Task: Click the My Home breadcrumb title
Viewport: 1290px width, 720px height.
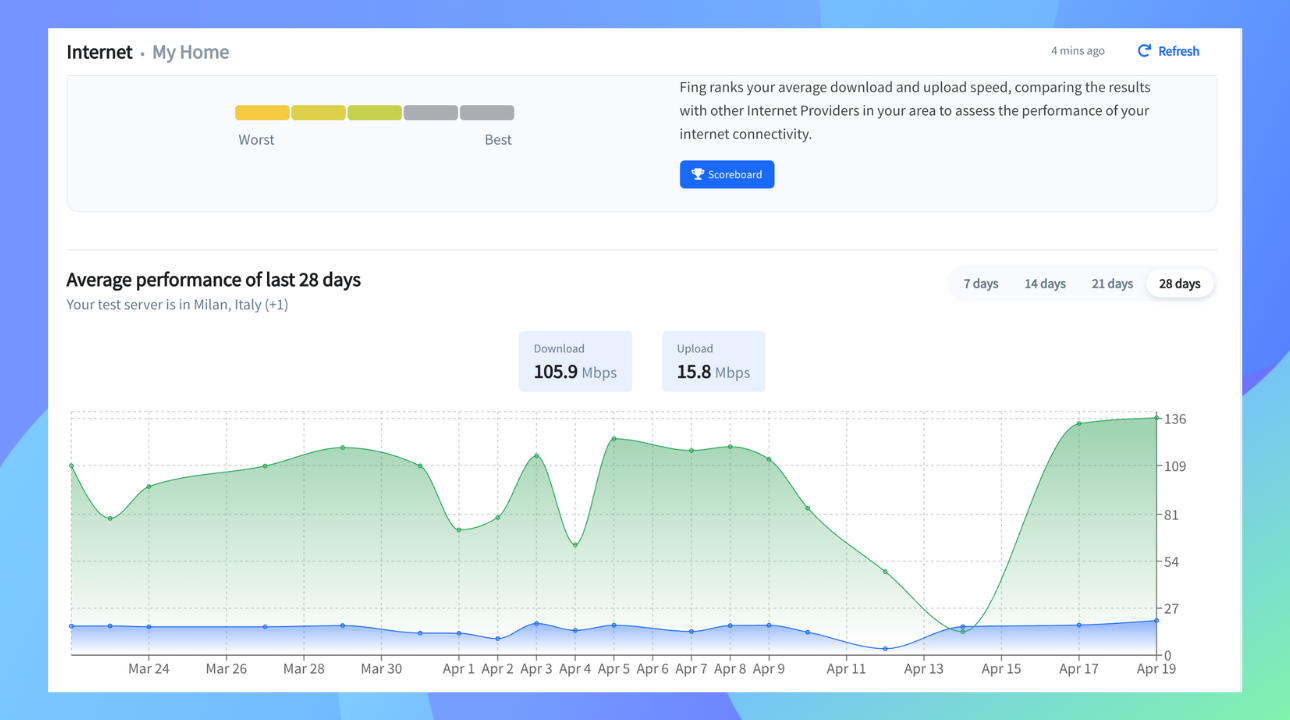Action: pos(190,52)
